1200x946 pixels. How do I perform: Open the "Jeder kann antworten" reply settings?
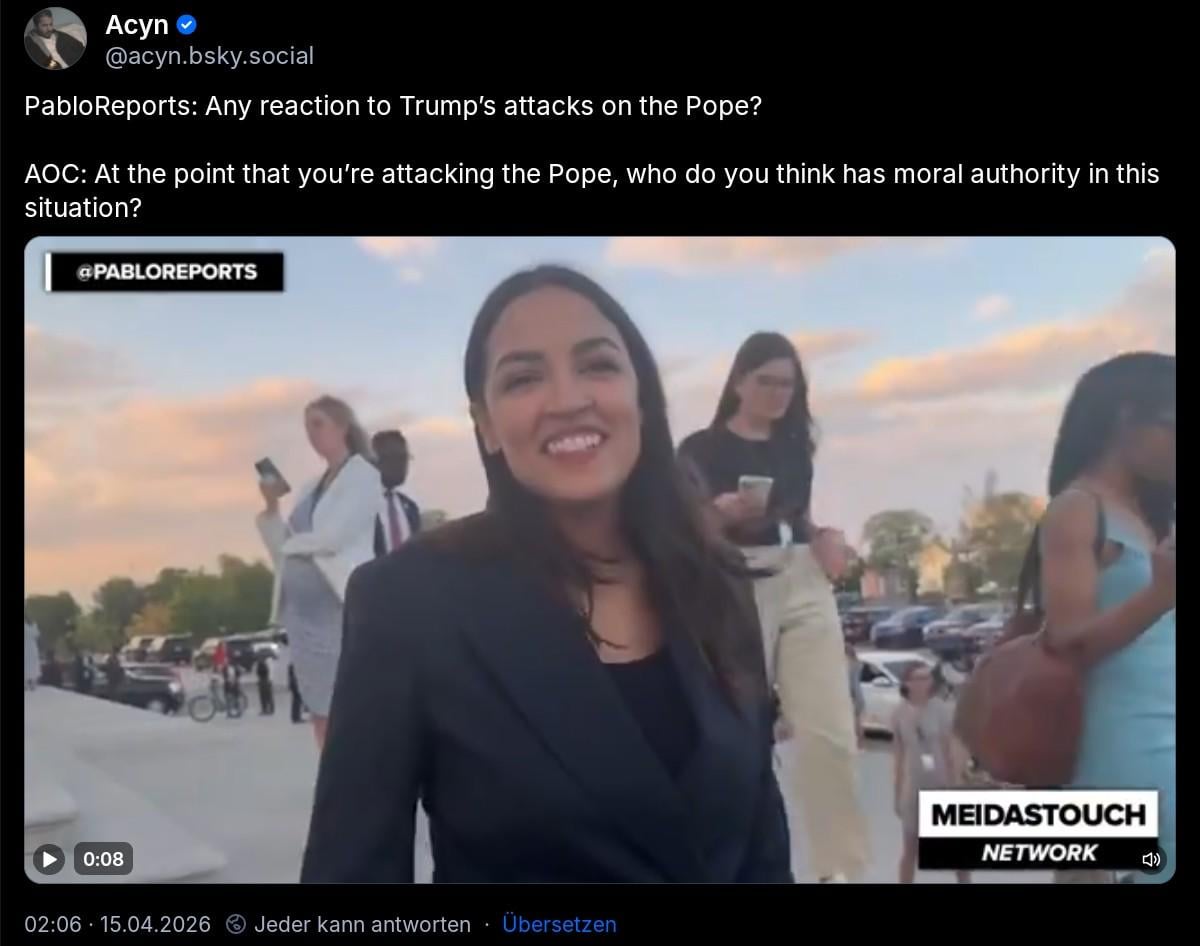pyautogui.click(x=362, y=924)
